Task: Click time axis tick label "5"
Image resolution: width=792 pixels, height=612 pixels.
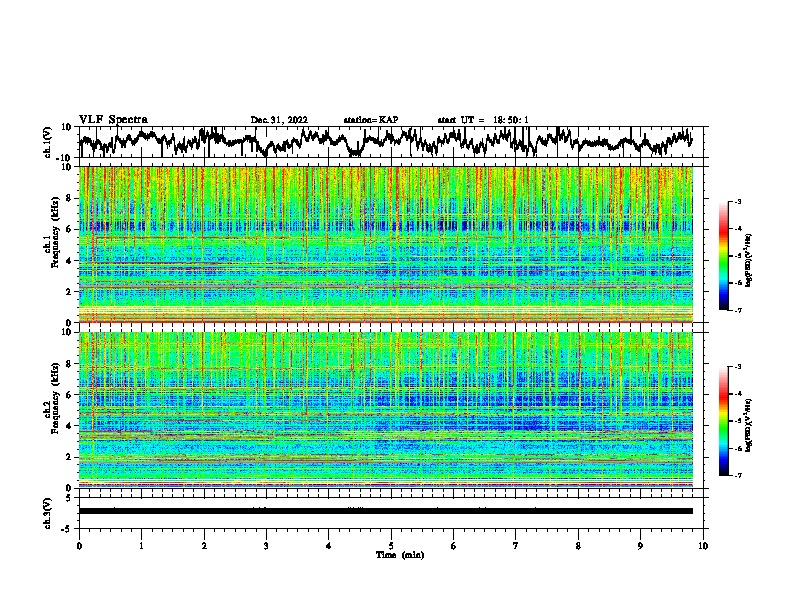Action: [x=391, y=546]
